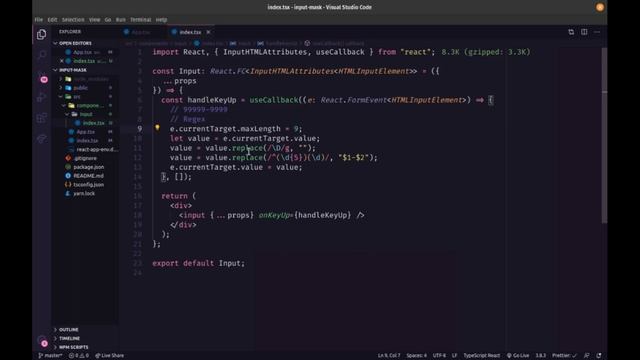Image resolution: width=640 pixels, height=360 pixels.
Task: Click the Prettier status bar indicator
Action: pyautogui.click(x=564, y=356)
